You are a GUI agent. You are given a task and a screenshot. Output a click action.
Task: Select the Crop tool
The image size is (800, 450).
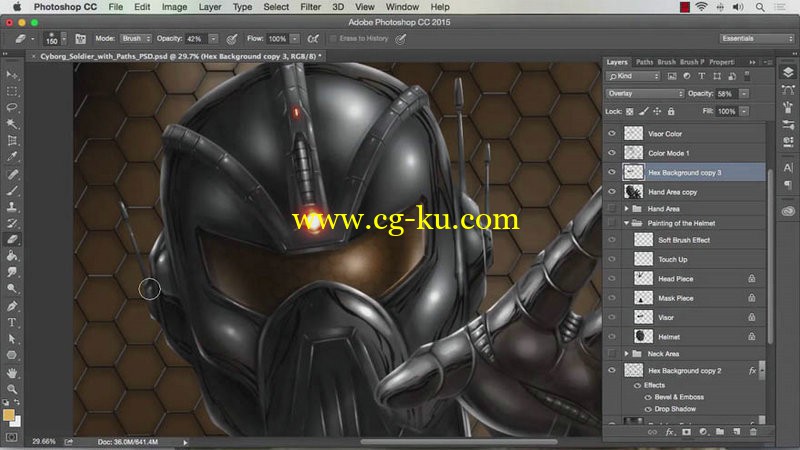[x=12, y=140]
